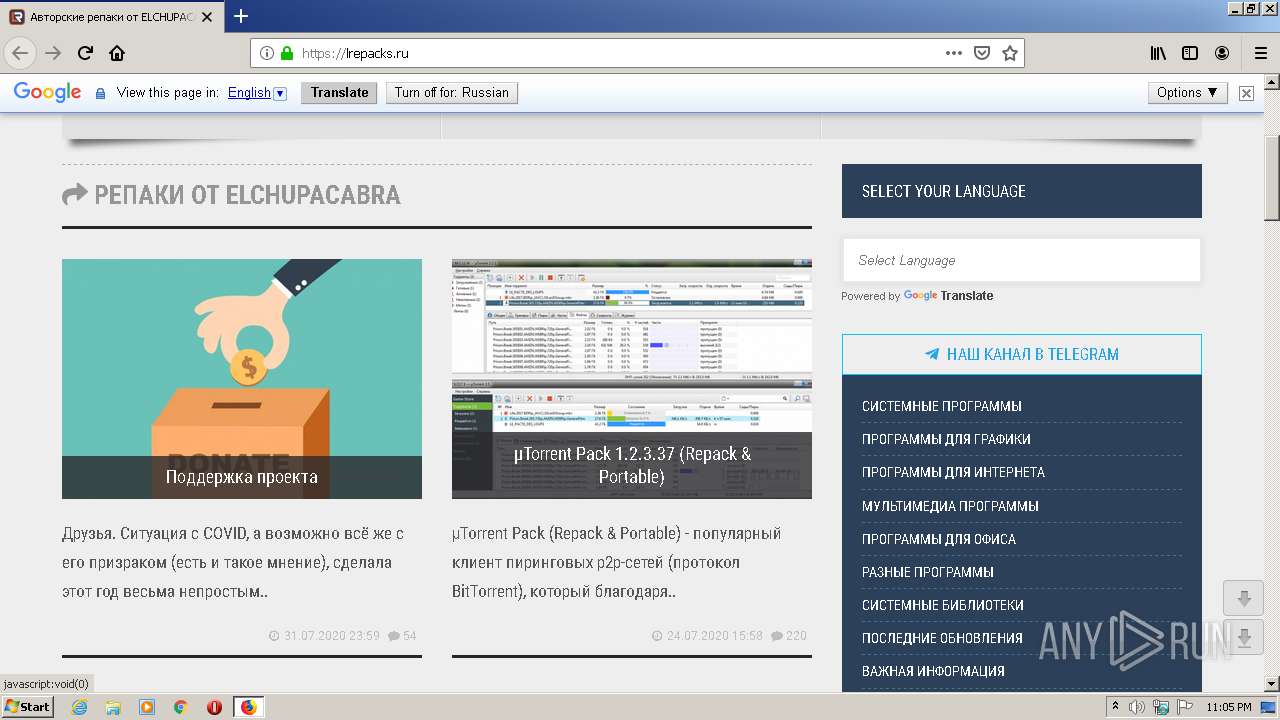Open translate Options dropdown

click(1187, 92)
